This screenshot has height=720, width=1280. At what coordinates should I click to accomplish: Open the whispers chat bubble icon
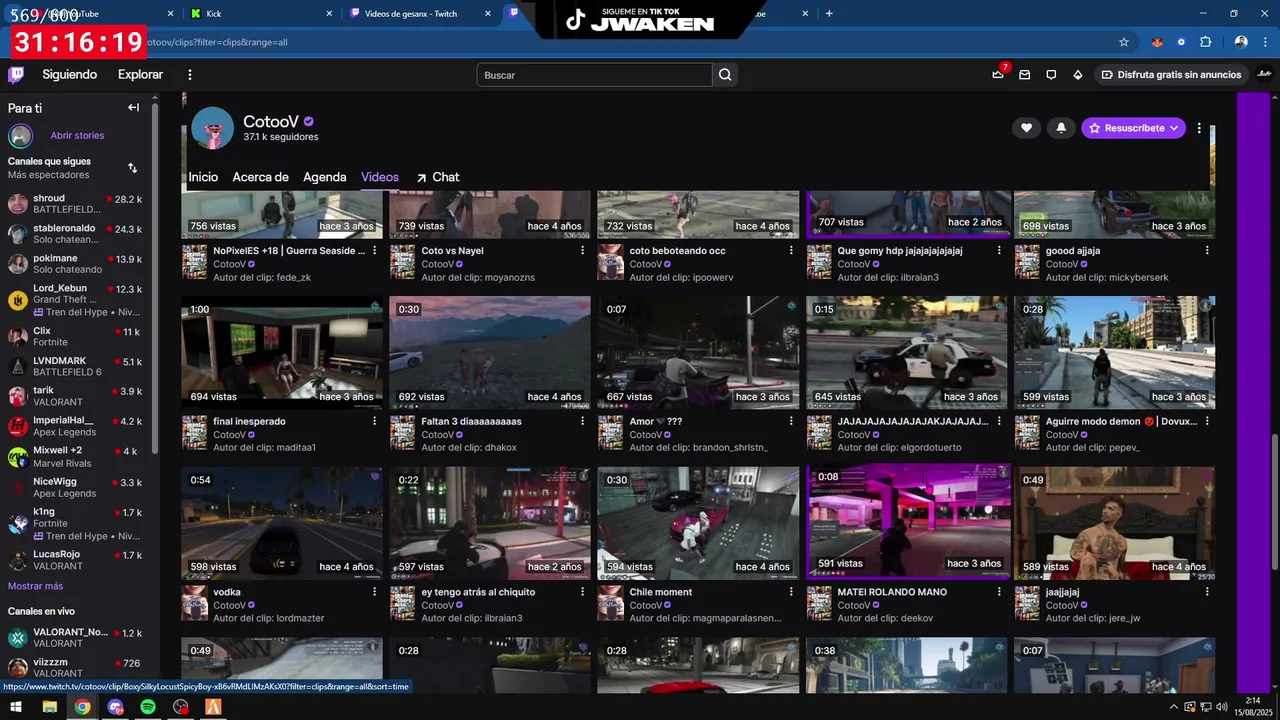[1051, 75]
